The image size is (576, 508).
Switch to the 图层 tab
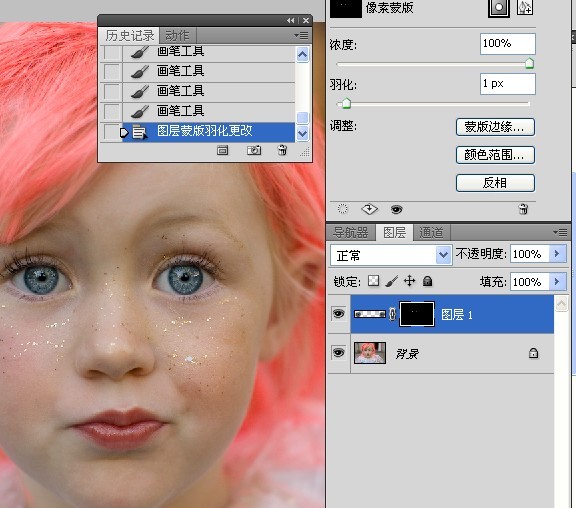click(395, 233)
